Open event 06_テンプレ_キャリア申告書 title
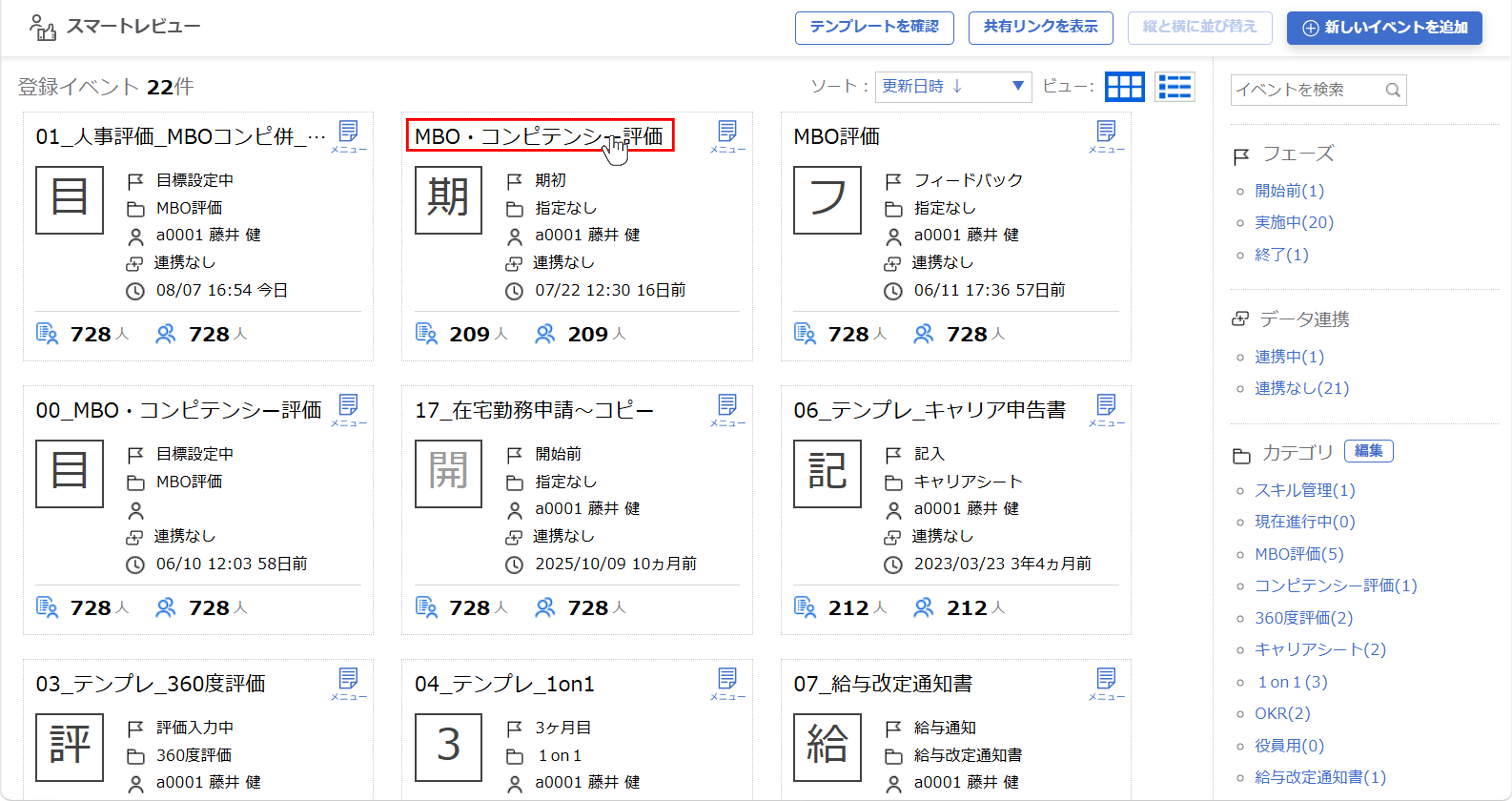This screenshot has width=1512, height=801. [x=930, y=410]
